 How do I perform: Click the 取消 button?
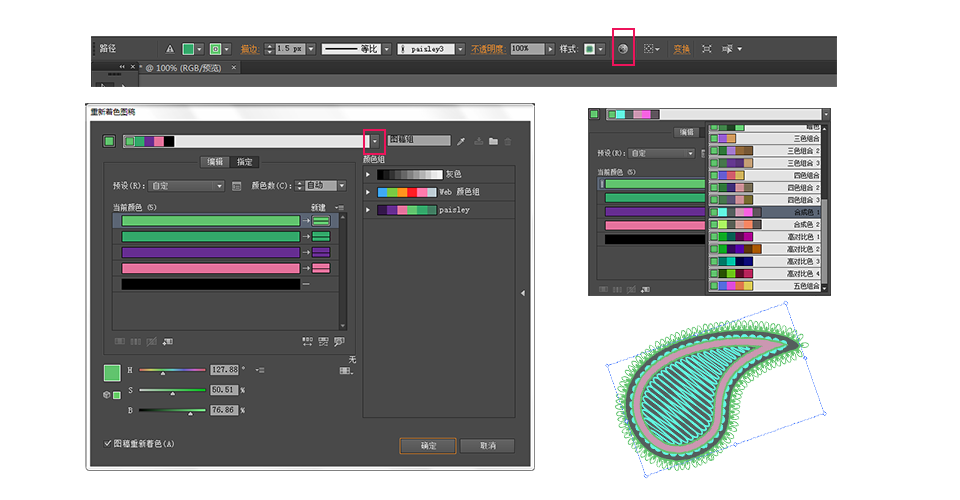(487, 445)
